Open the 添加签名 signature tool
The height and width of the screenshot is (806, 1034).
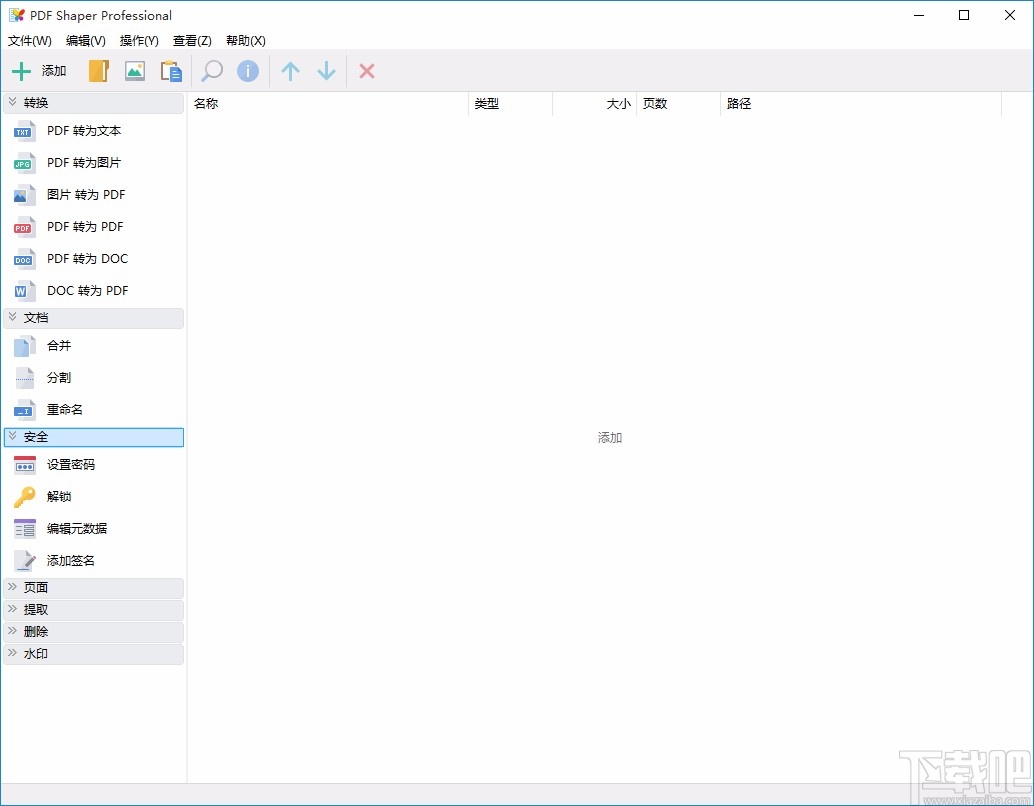click(x=71, y=560)
